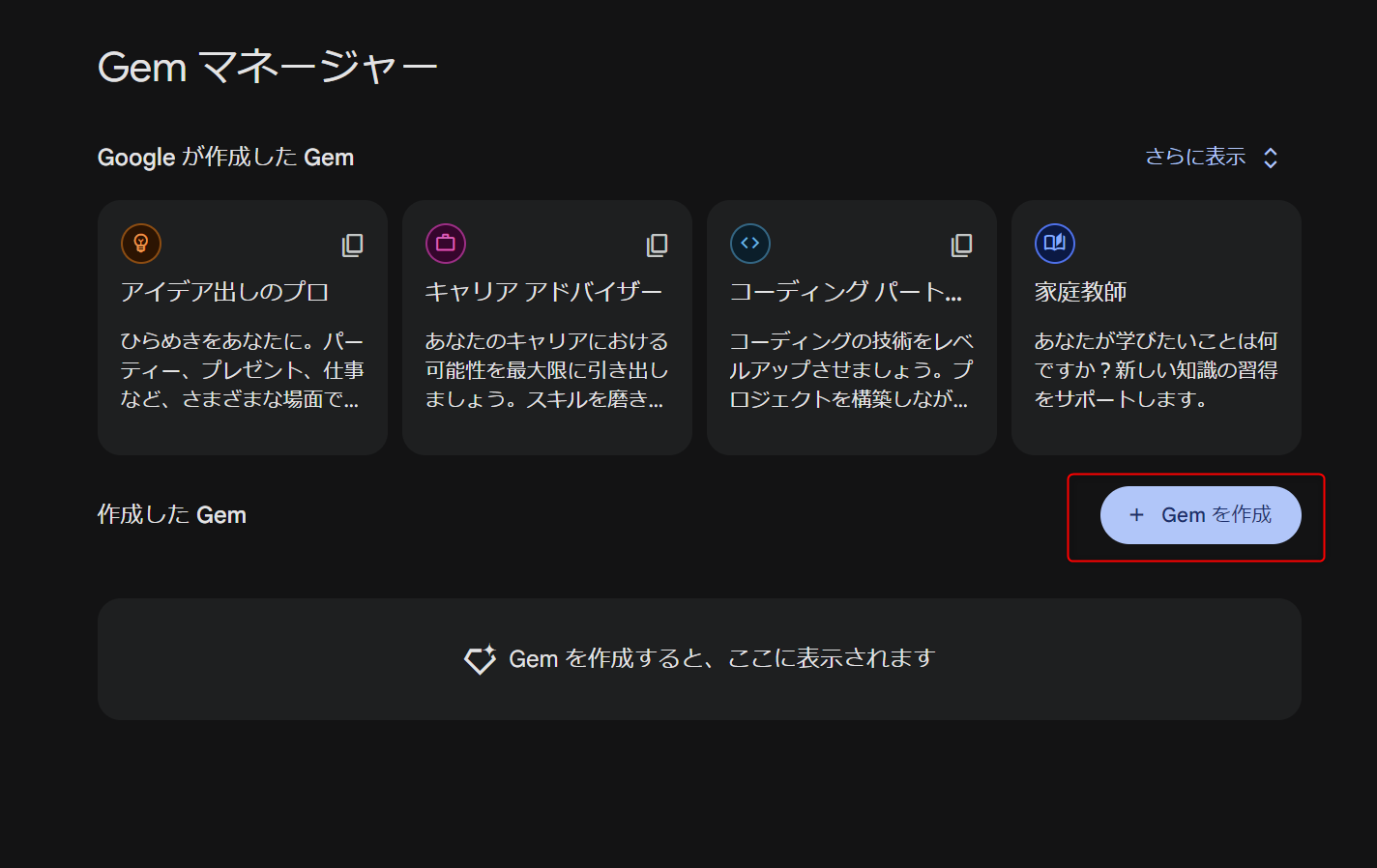Open the キャリア アドバイザー Gem title
This screenshot has height=868, width=1377.
(x=543, y=292)
